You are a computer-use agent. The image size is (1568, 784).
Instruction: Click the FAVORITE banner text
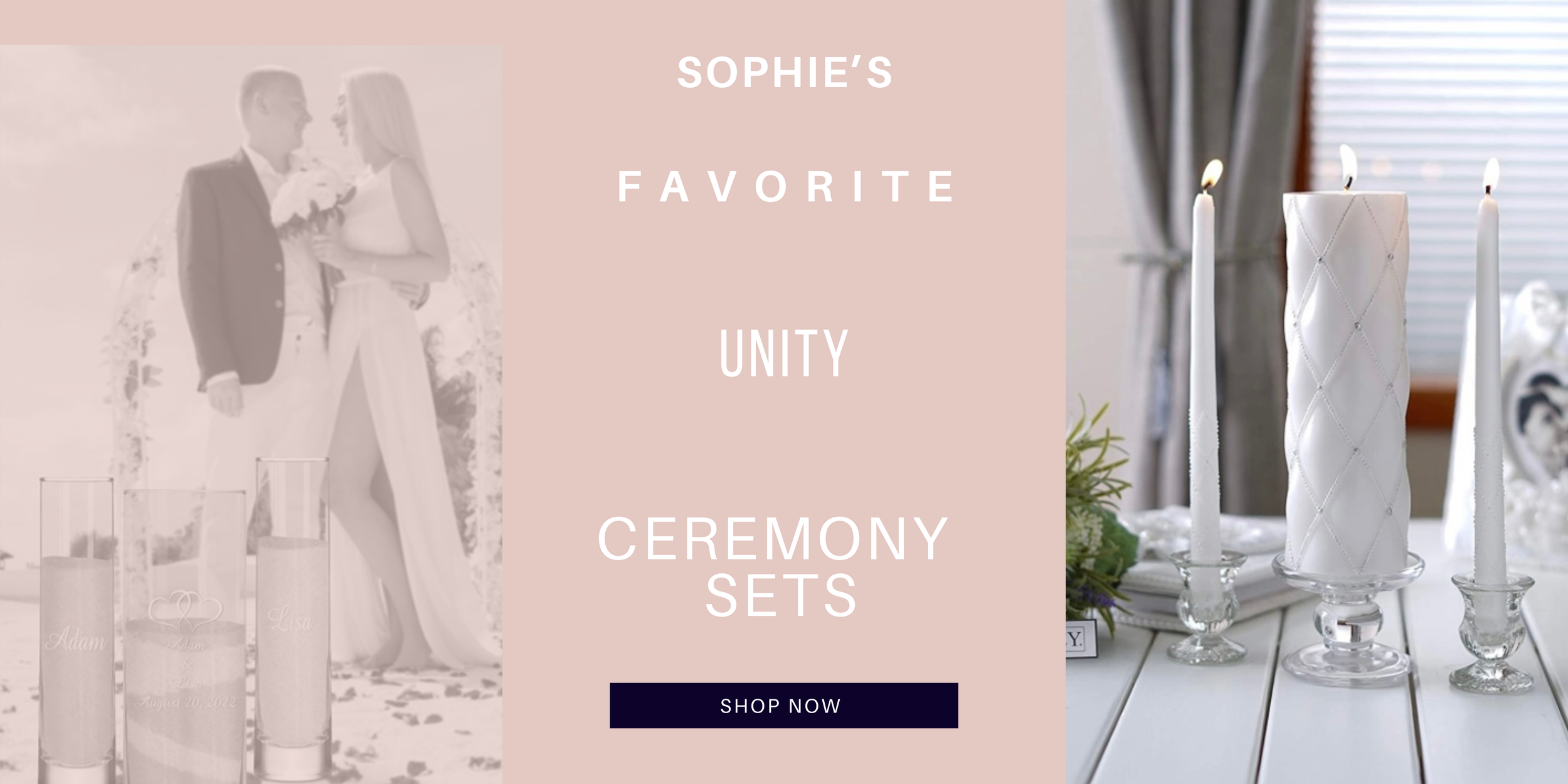click(x=785, y=186)
